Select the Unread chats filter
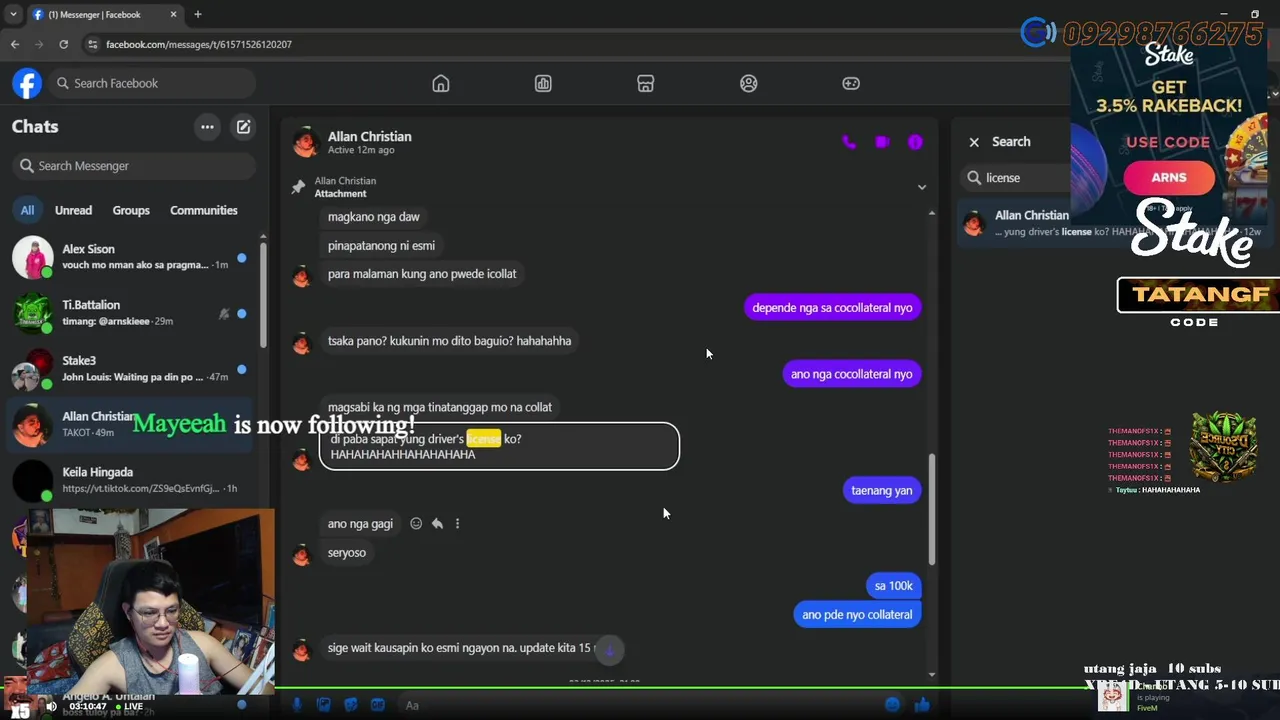The image size is (1280, 720). pyautogui.click(x=73, y=210)
